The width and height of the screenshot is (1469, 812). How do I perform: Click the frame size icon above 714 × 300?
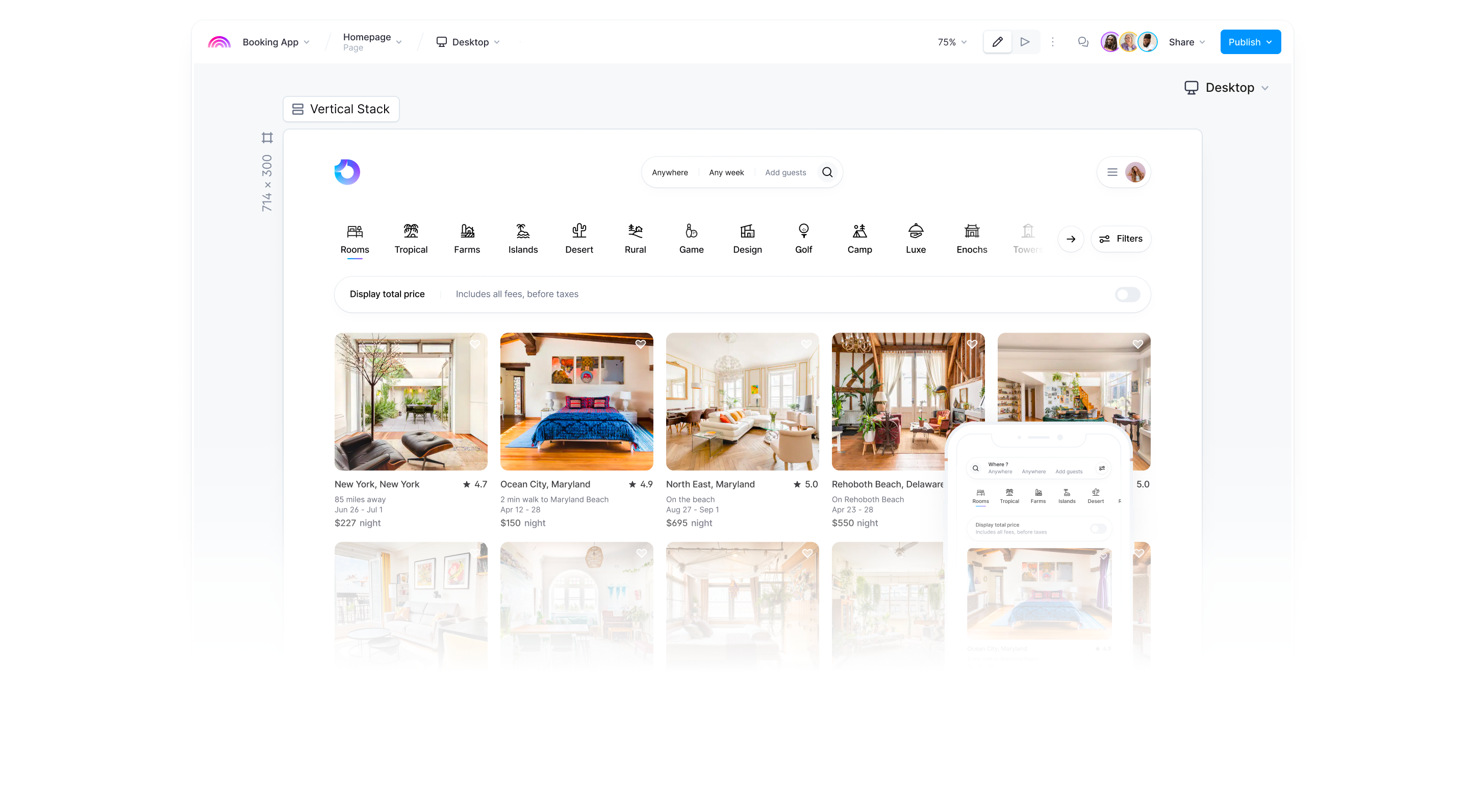click(x=267, y=137)
